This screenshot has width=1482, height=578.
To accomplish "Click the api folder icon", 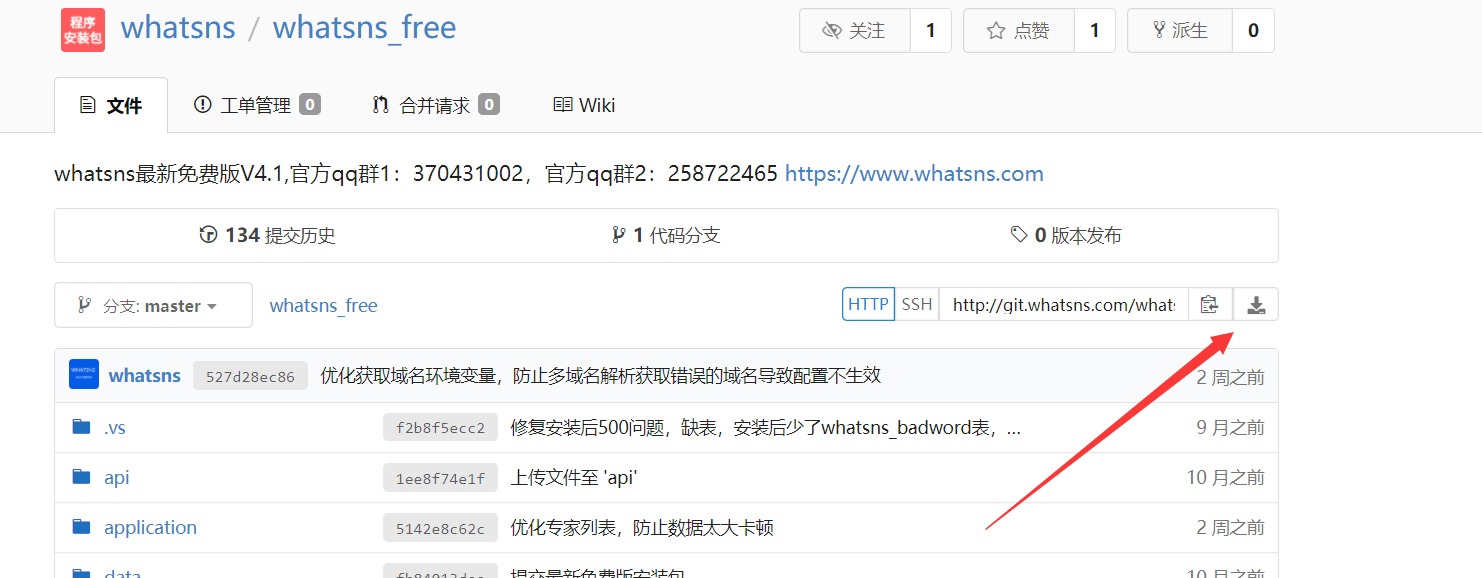I will pyautogui.click(x=82, y=478).
